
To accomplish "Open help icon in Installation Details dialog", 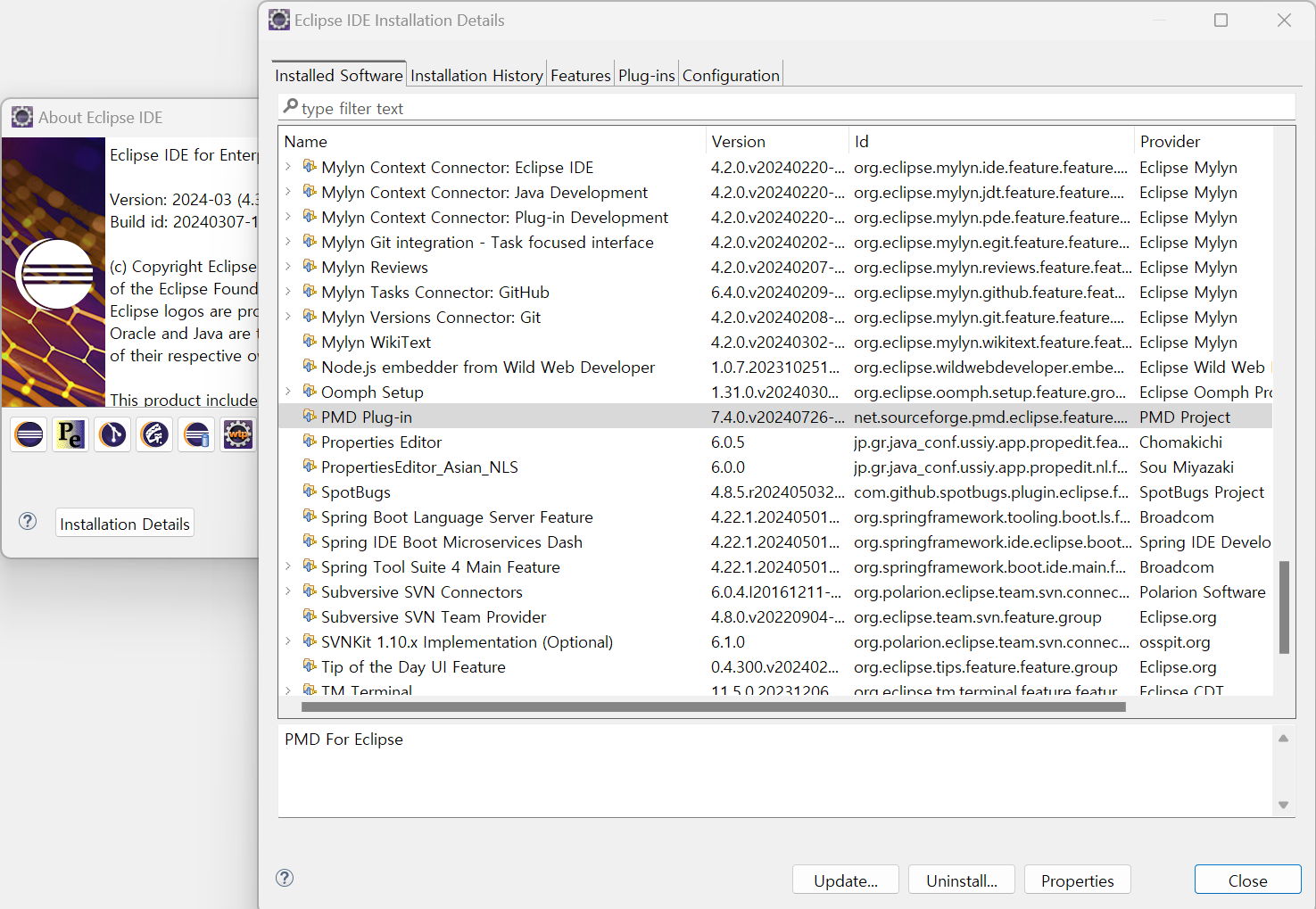I will click(285, 878).
